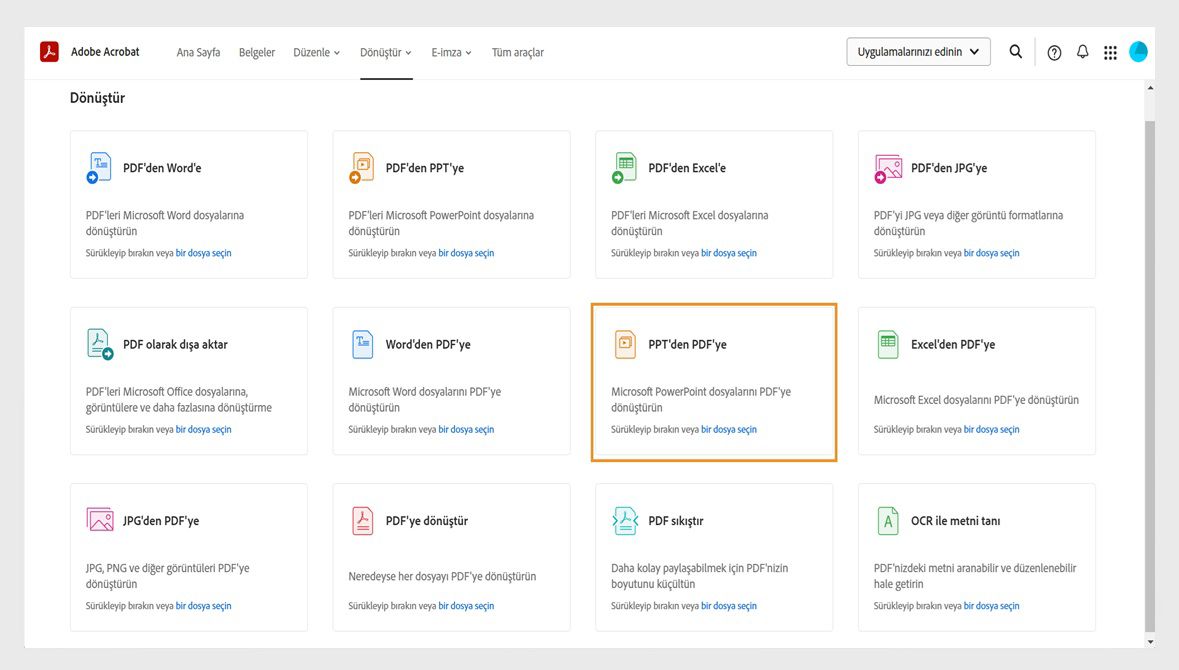Open the Uygulamalarınızı edinin dropdown

tap(918, 52)
